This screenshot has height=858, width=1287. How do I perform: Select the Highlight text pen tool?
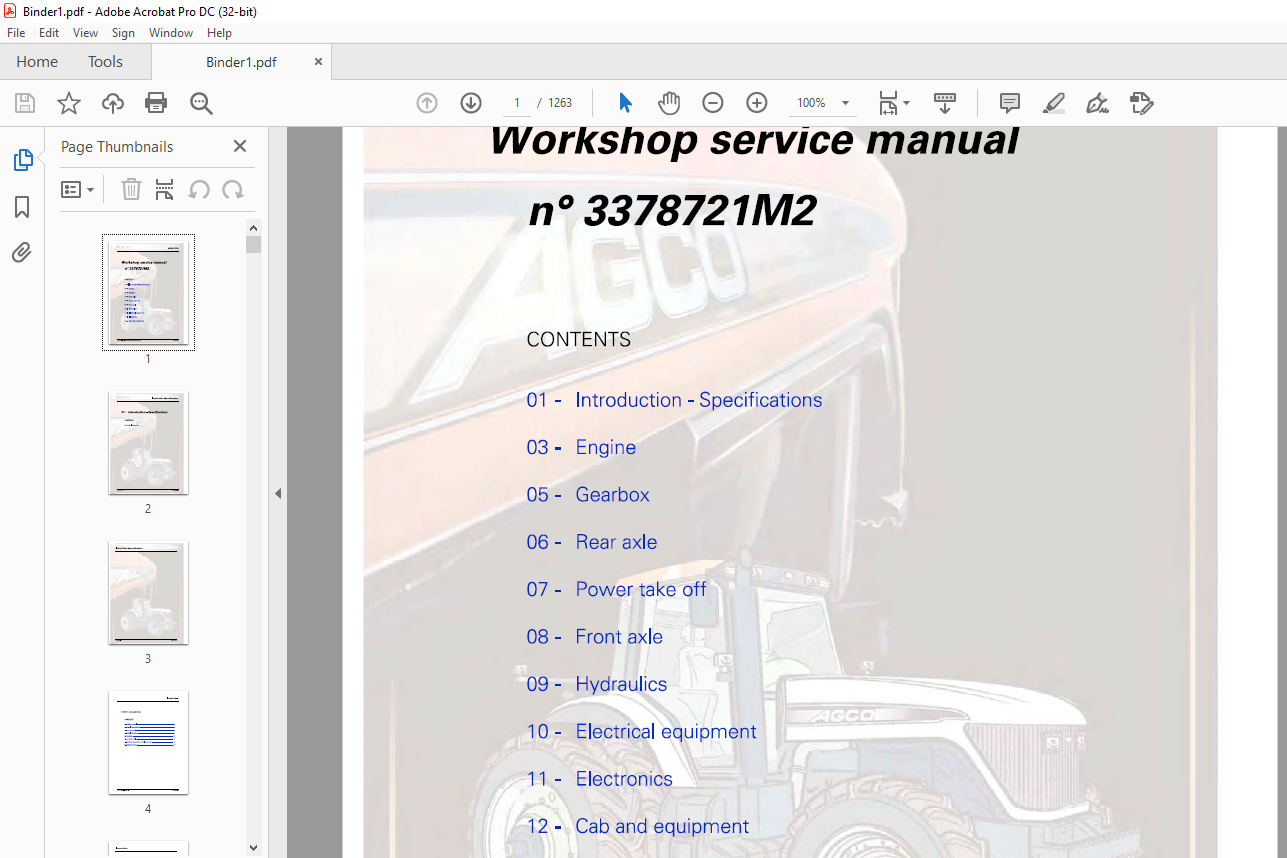(1053, 103)
